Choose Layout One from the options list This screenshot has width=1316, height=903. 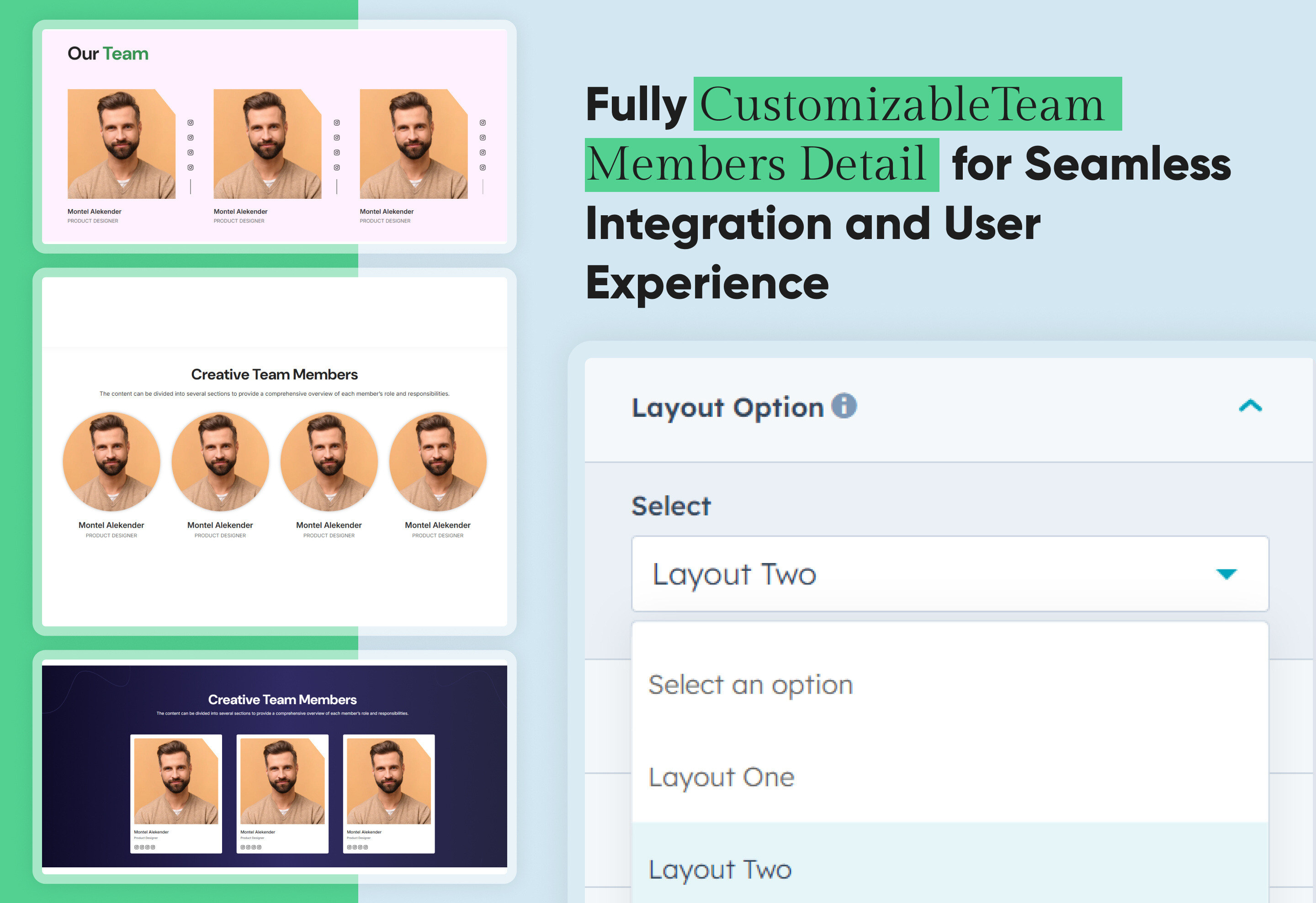722,777
